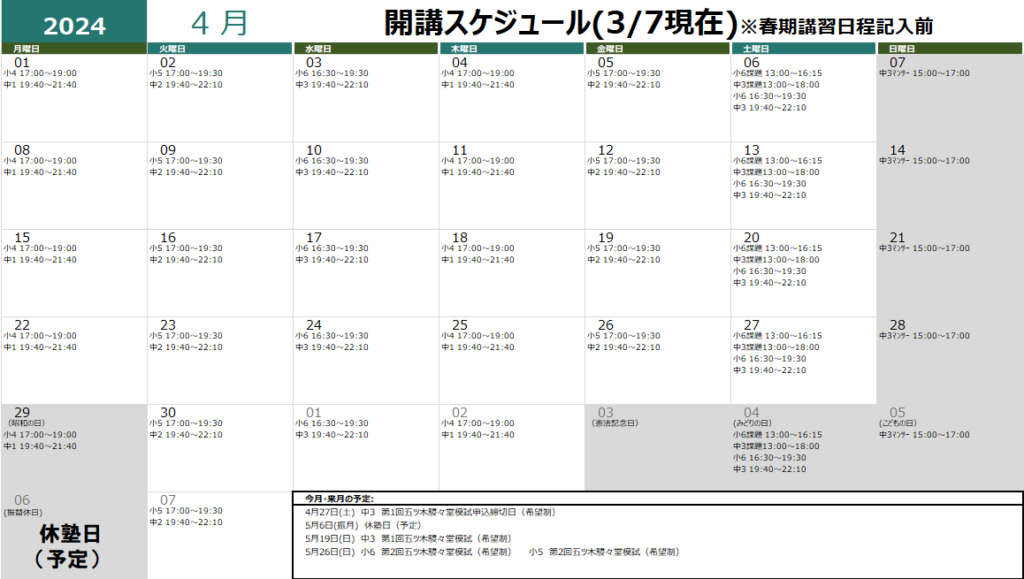The height and width of the screenshot is (579, 1024).
Task: Select the 月曜日 column header
Action: [73, 48]
